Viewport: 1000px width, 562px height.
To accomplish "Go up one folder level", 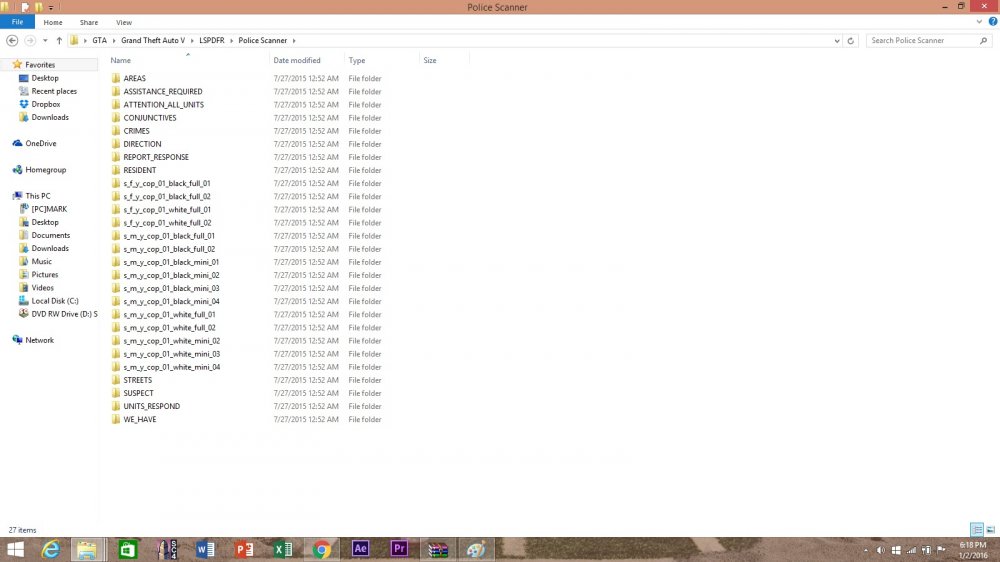I will (x=59, y=40).
